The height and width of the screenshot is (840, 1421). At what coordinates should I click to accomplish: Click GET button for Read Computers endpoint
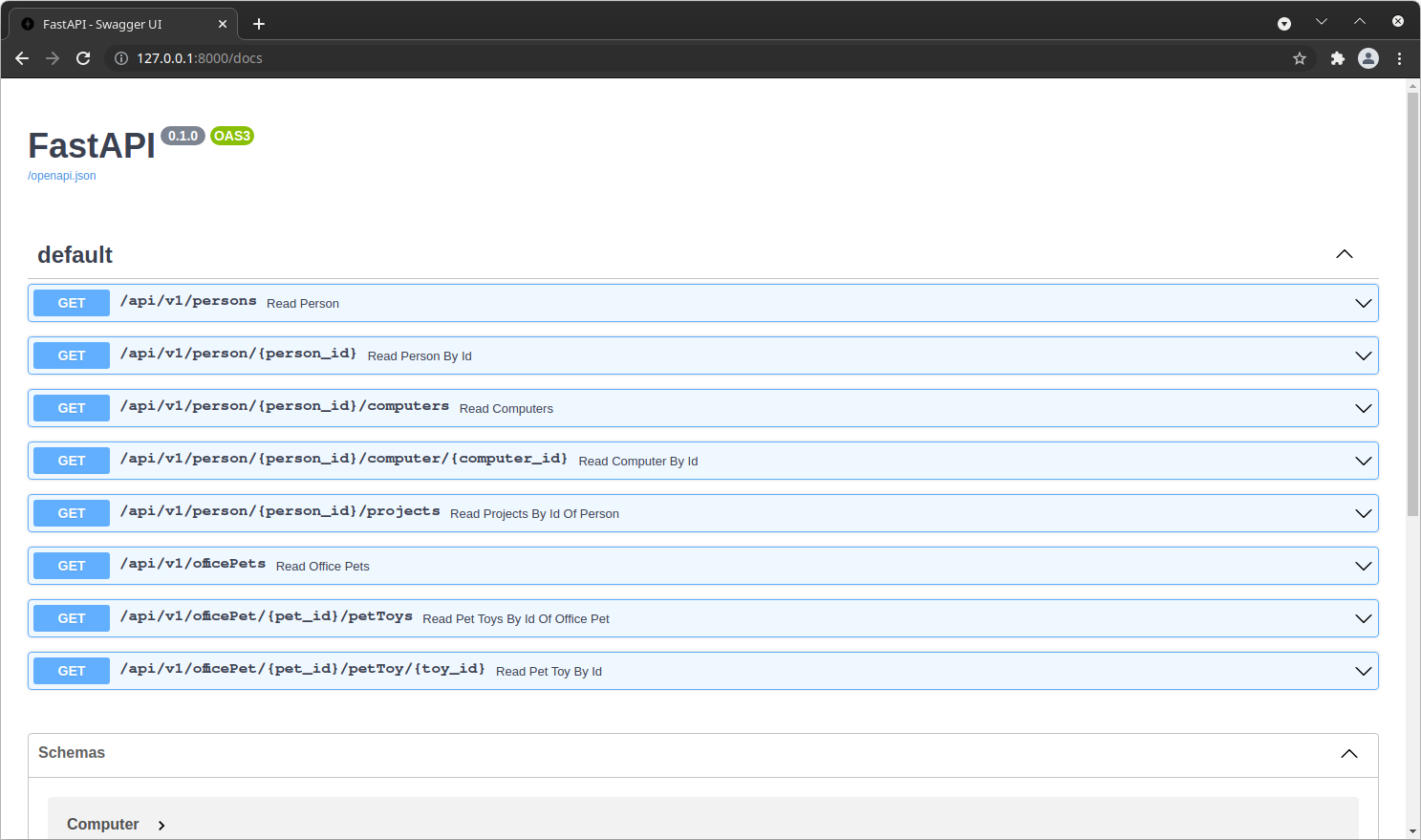pos(72,408)
